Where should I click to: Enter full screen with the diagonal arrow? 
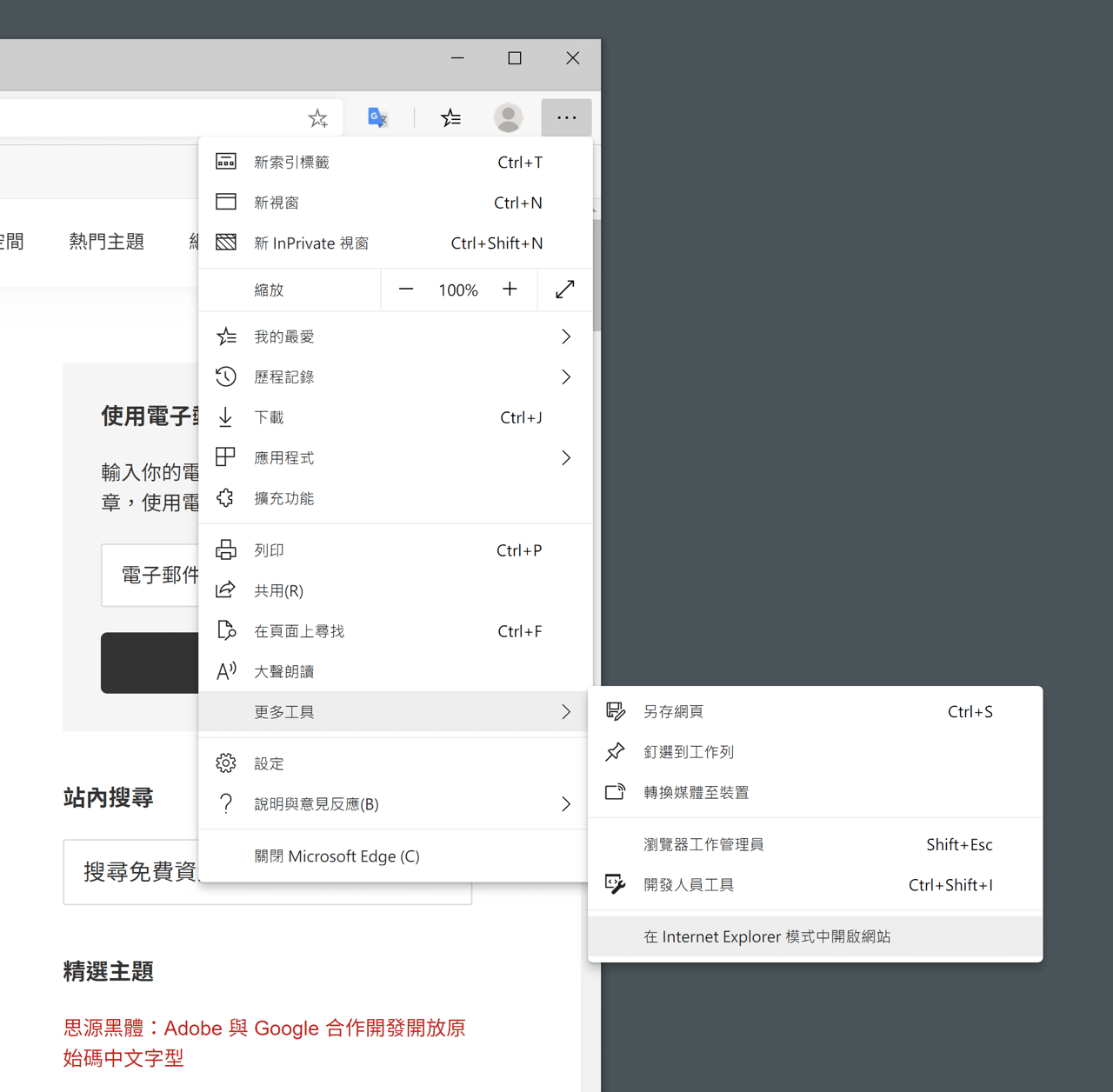tap(565, 290)
